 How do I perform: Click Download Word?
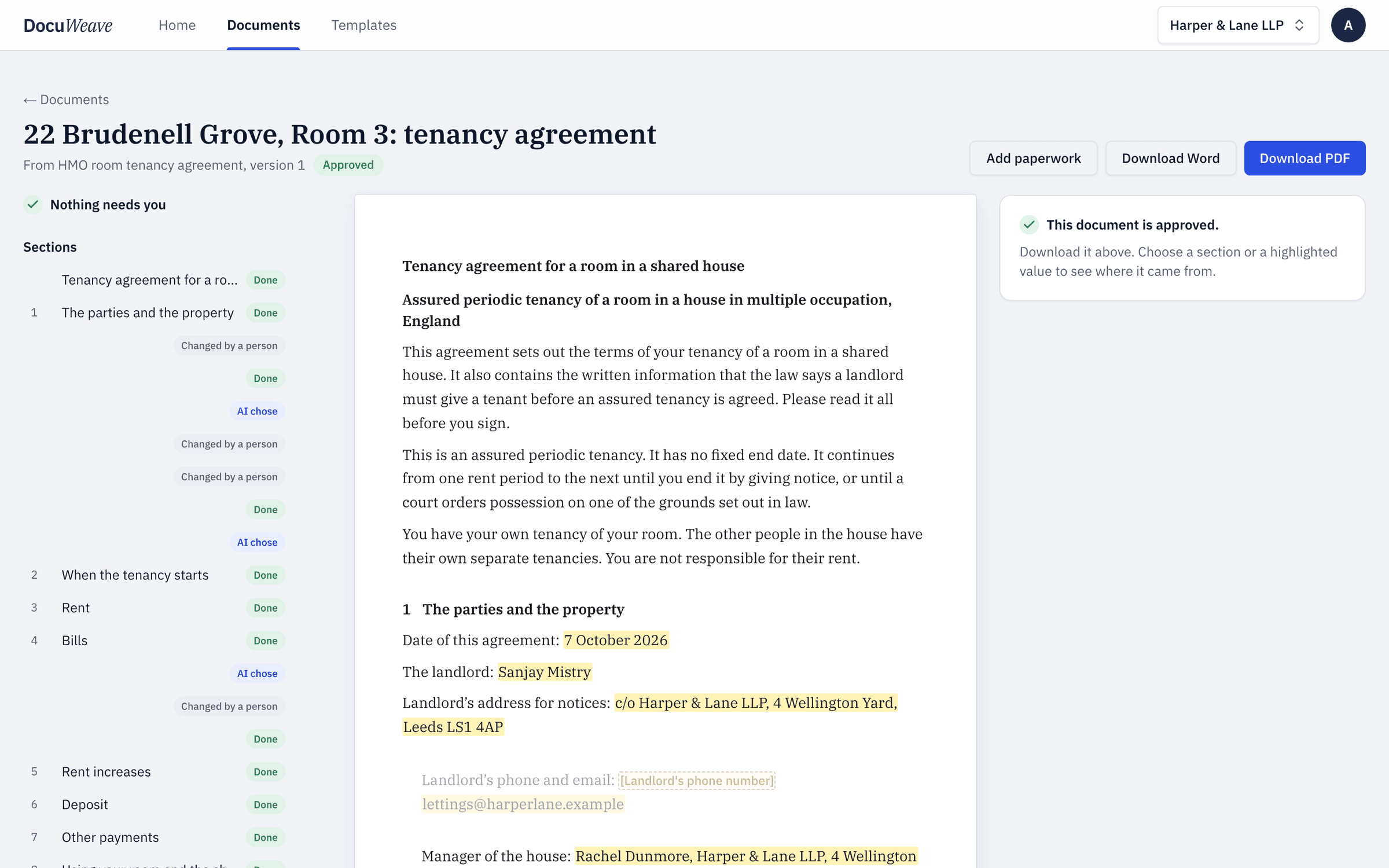(x=1170, y=158)
